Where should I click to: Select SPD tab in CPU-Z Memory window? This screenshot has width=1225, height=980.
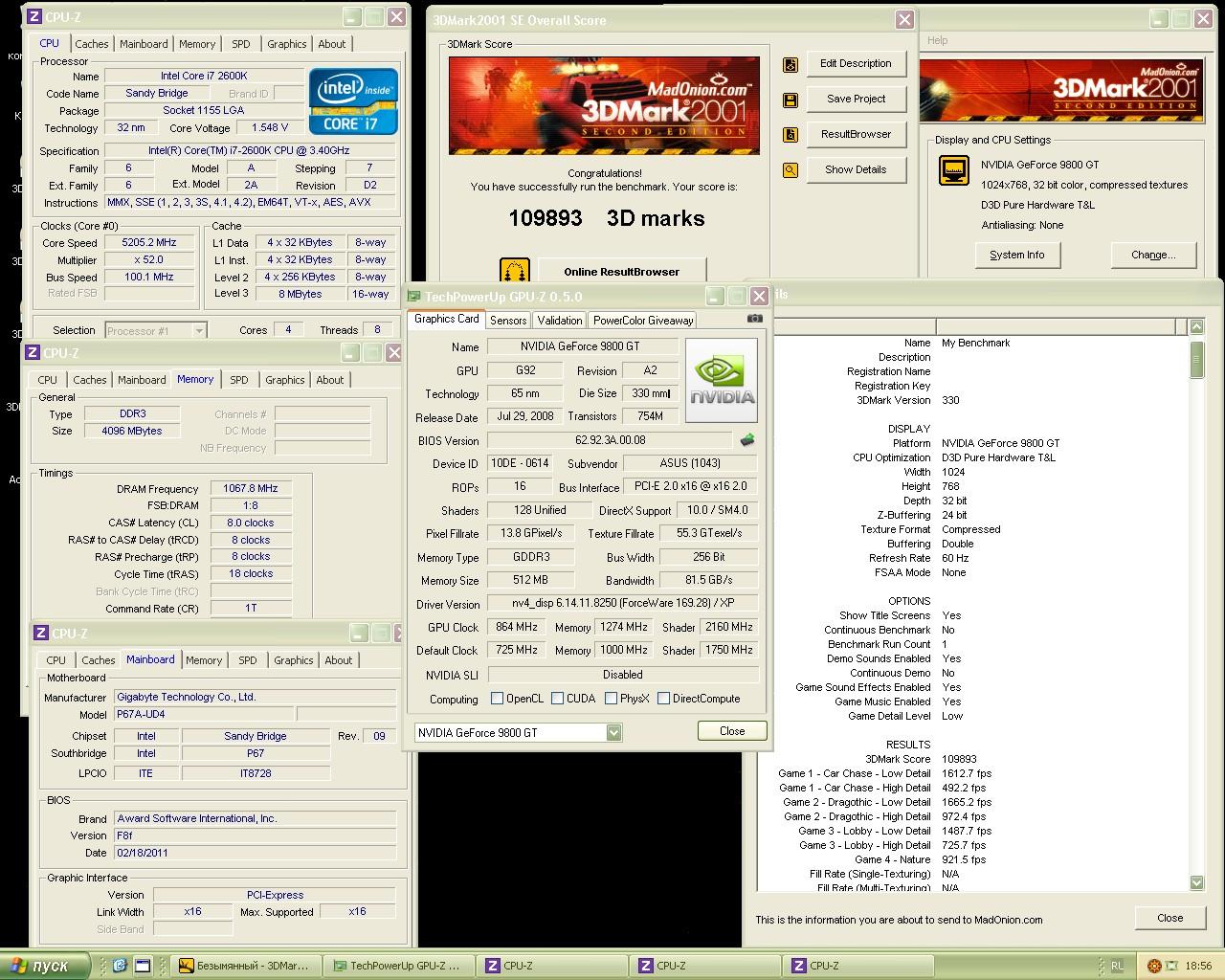tap(239, 380)
